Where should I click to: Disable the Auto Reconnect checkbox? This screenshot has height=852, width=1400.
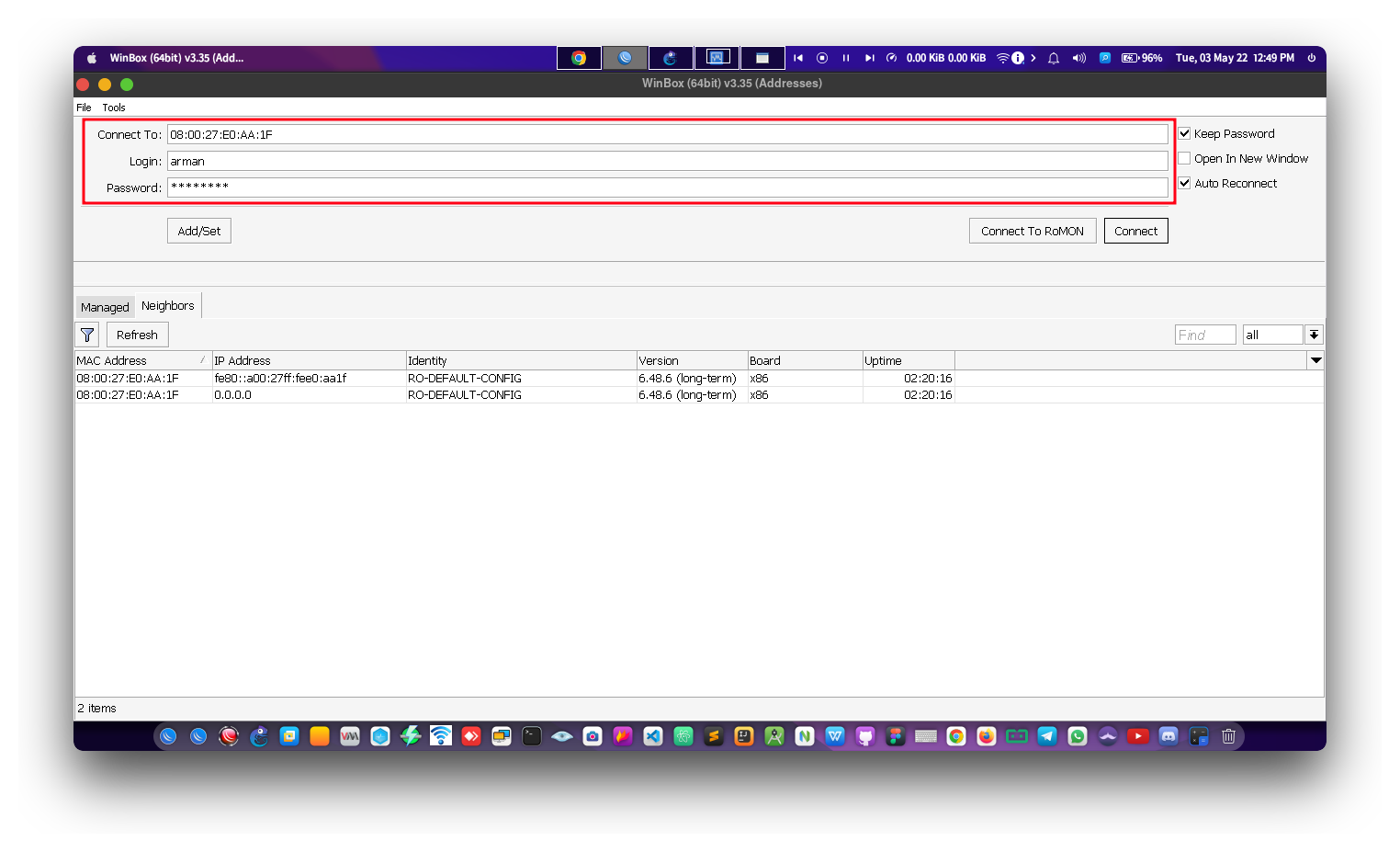coord(1185,184)
